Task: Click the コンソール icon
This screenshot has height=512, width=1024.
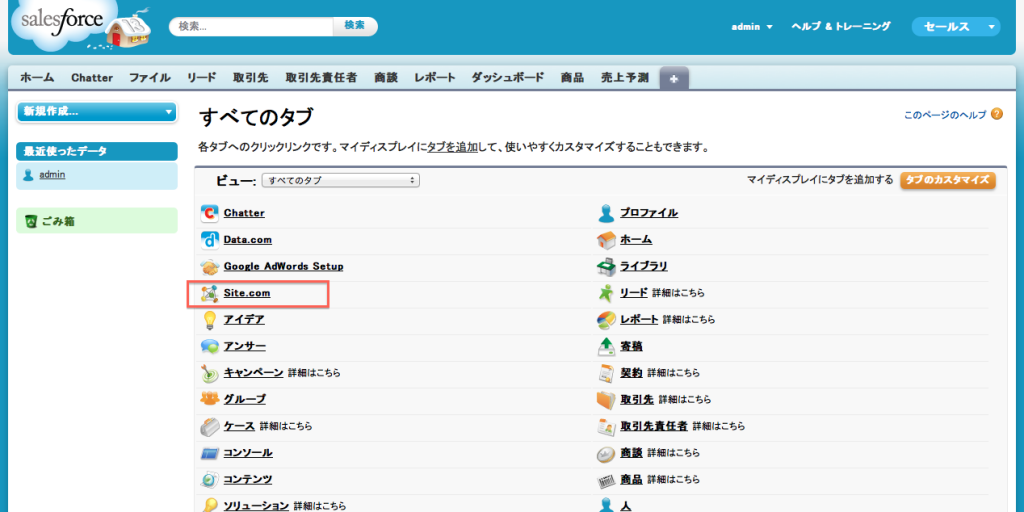Action: click(x=209, y=453)
